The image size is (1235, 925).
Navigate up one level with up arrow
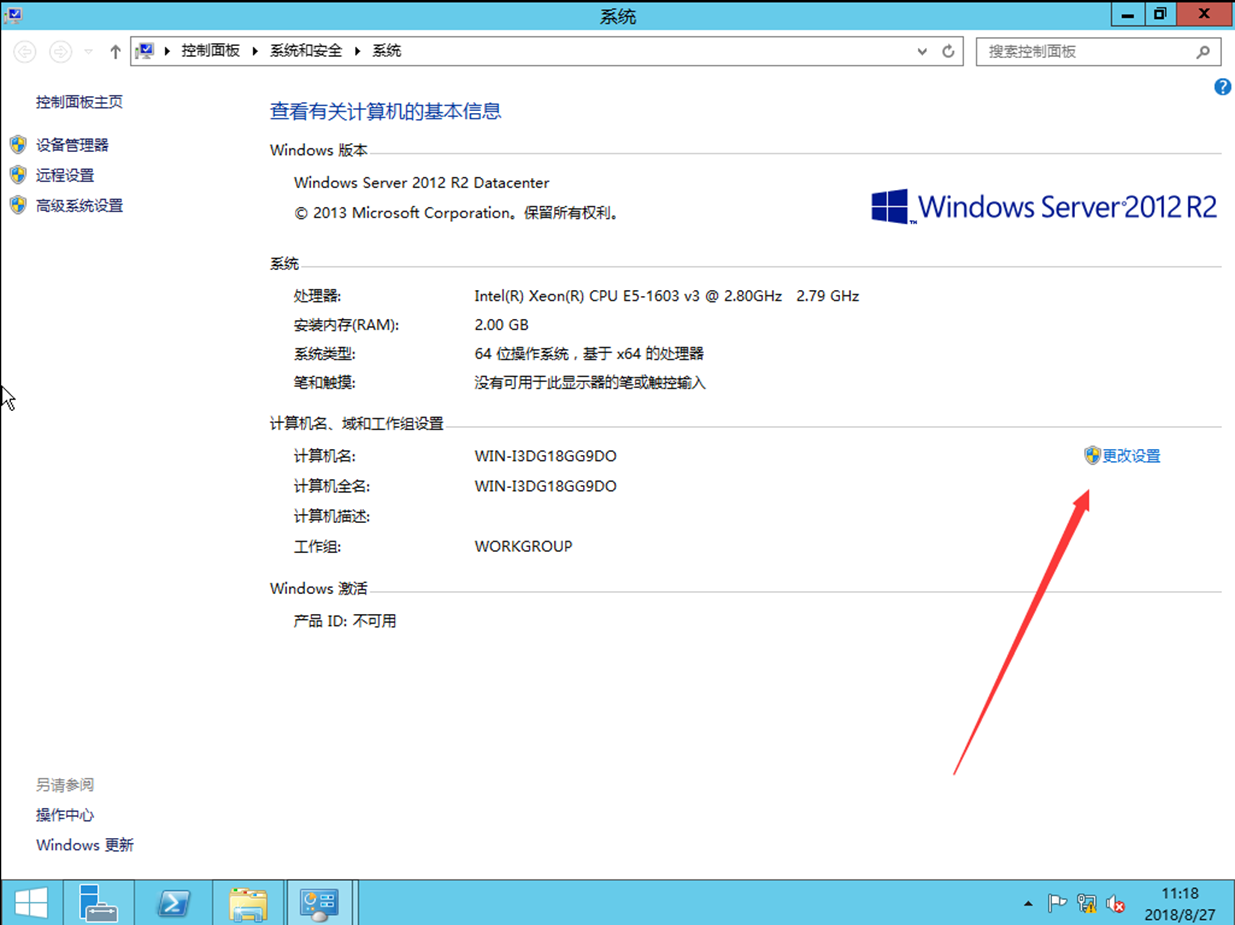pyautogui.click(x=115, y=52)
